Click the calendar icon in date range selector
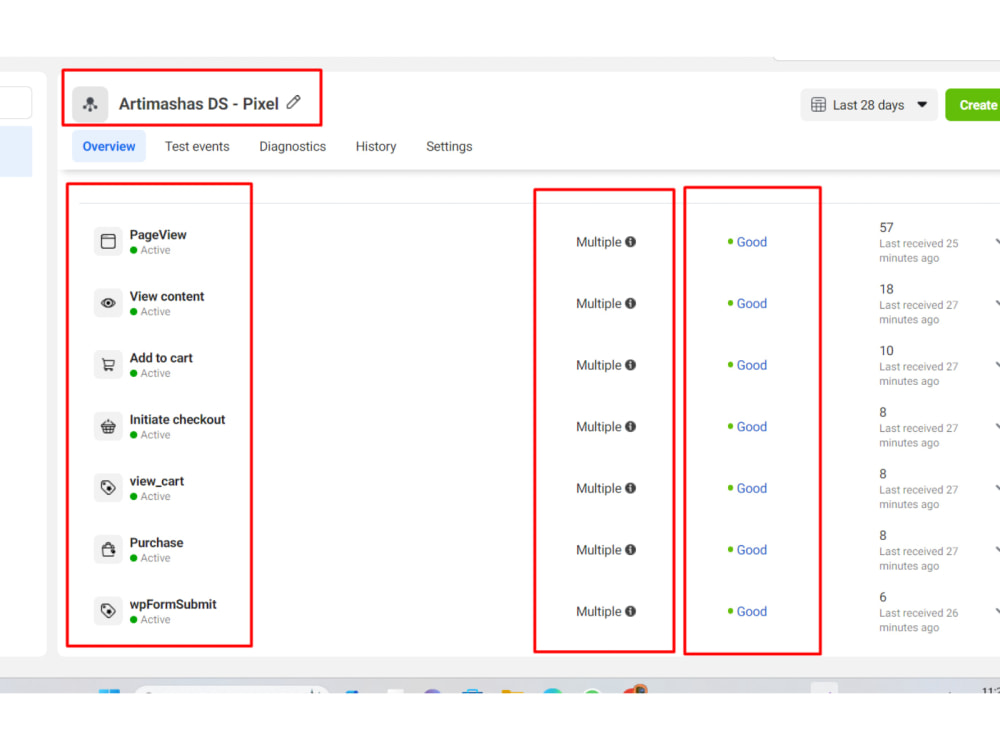This screenshot has width=1000, height=750. click(x=818, y=105)
